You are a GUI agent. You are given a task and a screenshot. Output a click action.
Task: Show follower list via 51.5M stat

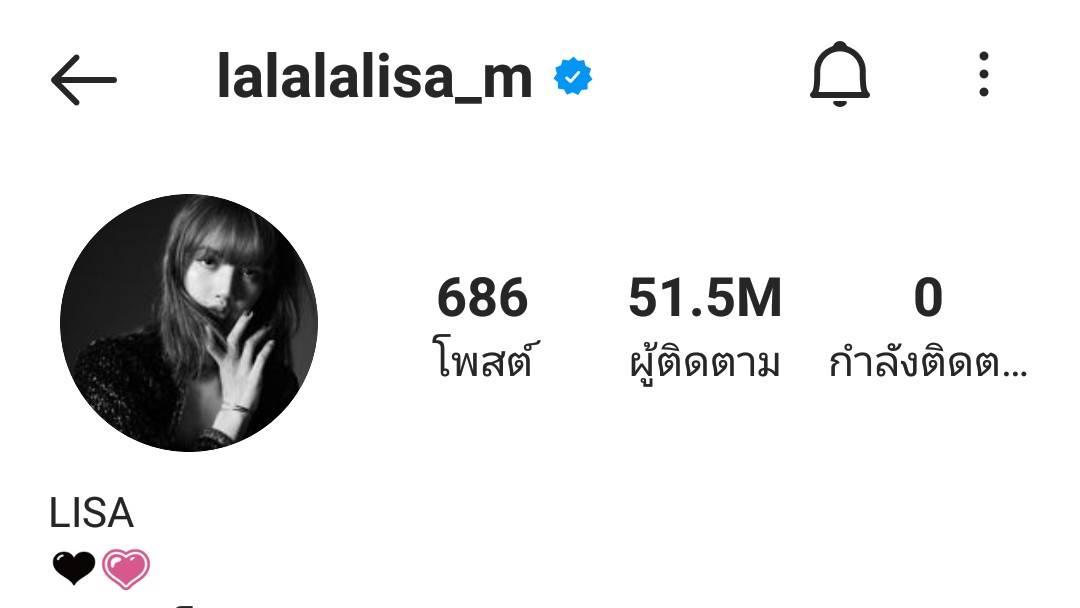(705, 297)
